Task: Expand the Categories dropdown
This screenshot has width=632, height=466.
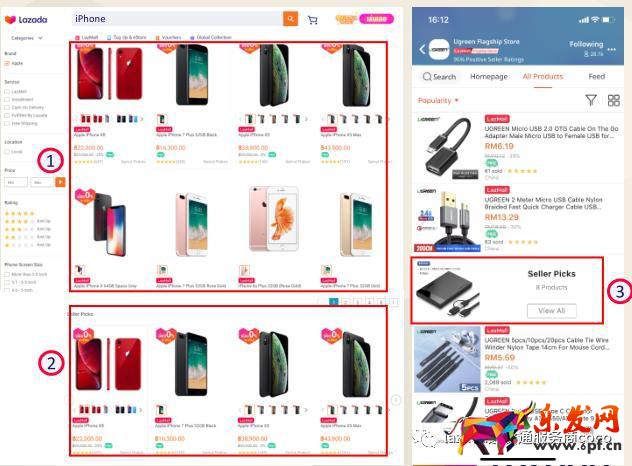Action: click(x=26, y=38)
